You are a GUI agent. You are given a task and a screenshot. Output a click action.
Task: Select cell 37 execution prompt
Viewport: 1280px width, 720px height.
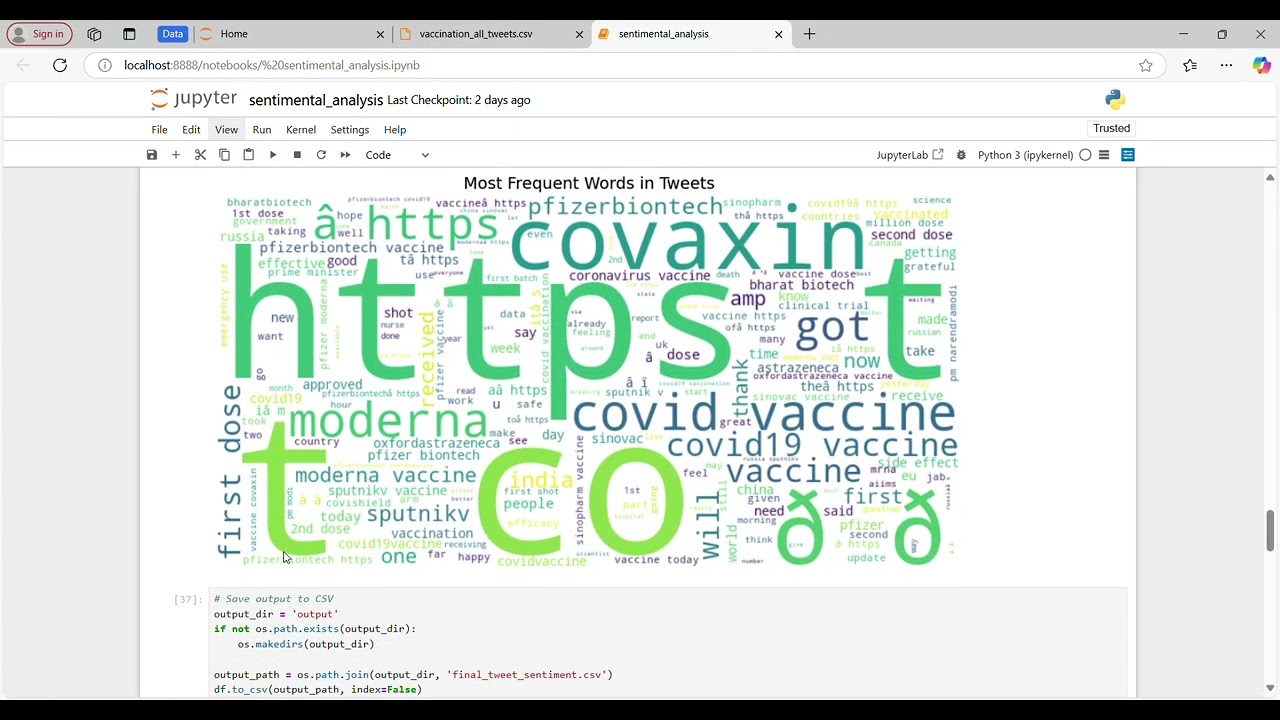[187, 599]
